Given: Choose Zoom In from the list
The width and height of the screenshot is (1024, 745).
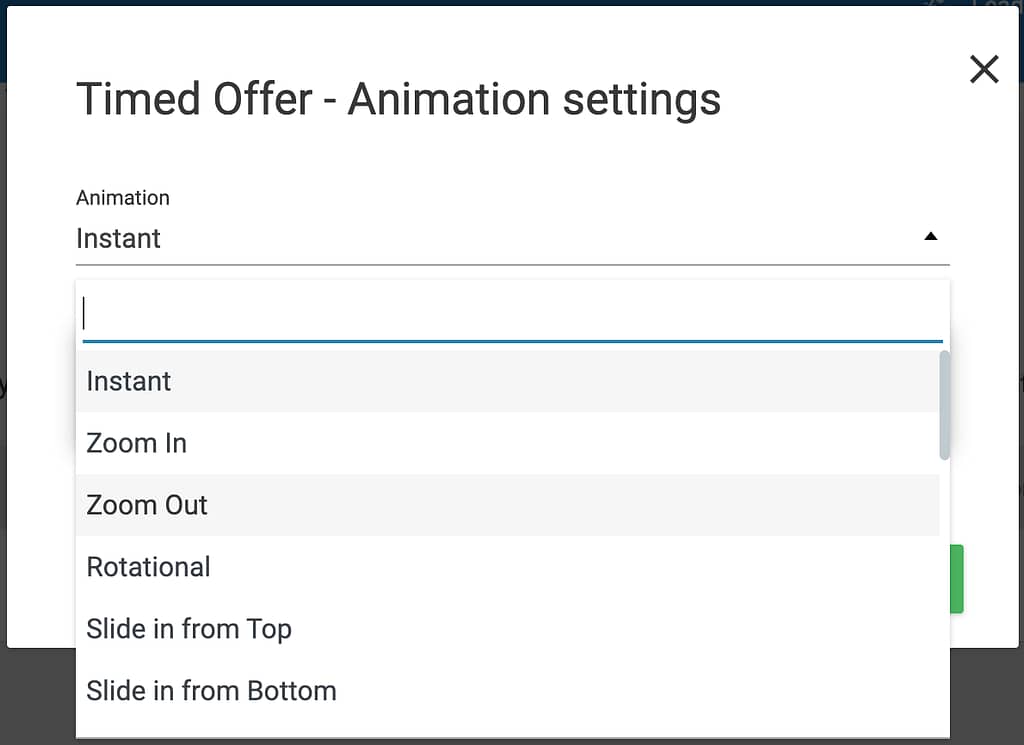Looking at the screenshot, I should pyautogui.click(x=137, y=443).
